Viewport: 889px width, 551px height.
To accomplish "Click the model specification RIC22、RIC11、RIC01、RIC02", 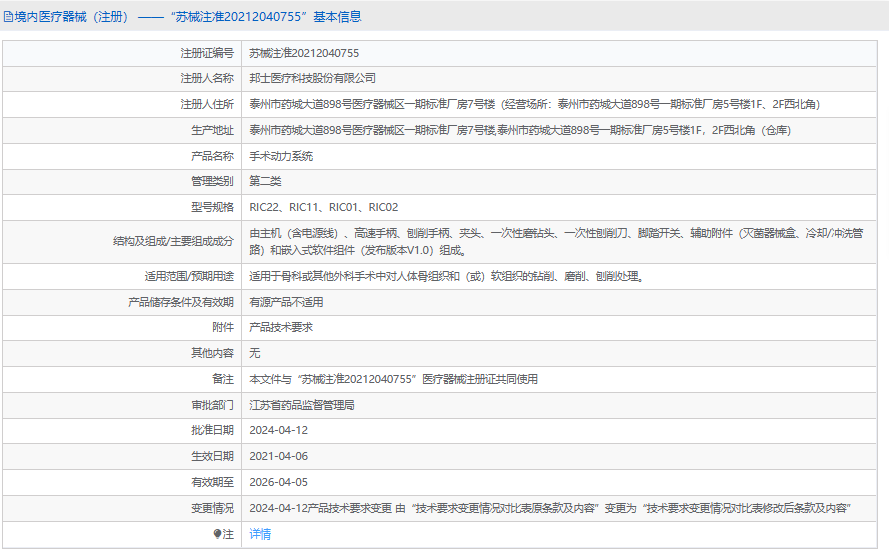I will [x=323, y=207].
